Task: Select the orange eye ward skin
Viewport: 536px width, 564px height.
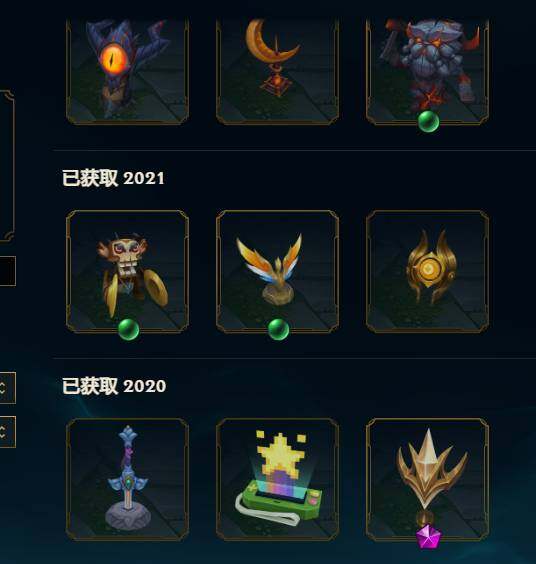Action: pyautogui.click(x=127, y=71)
